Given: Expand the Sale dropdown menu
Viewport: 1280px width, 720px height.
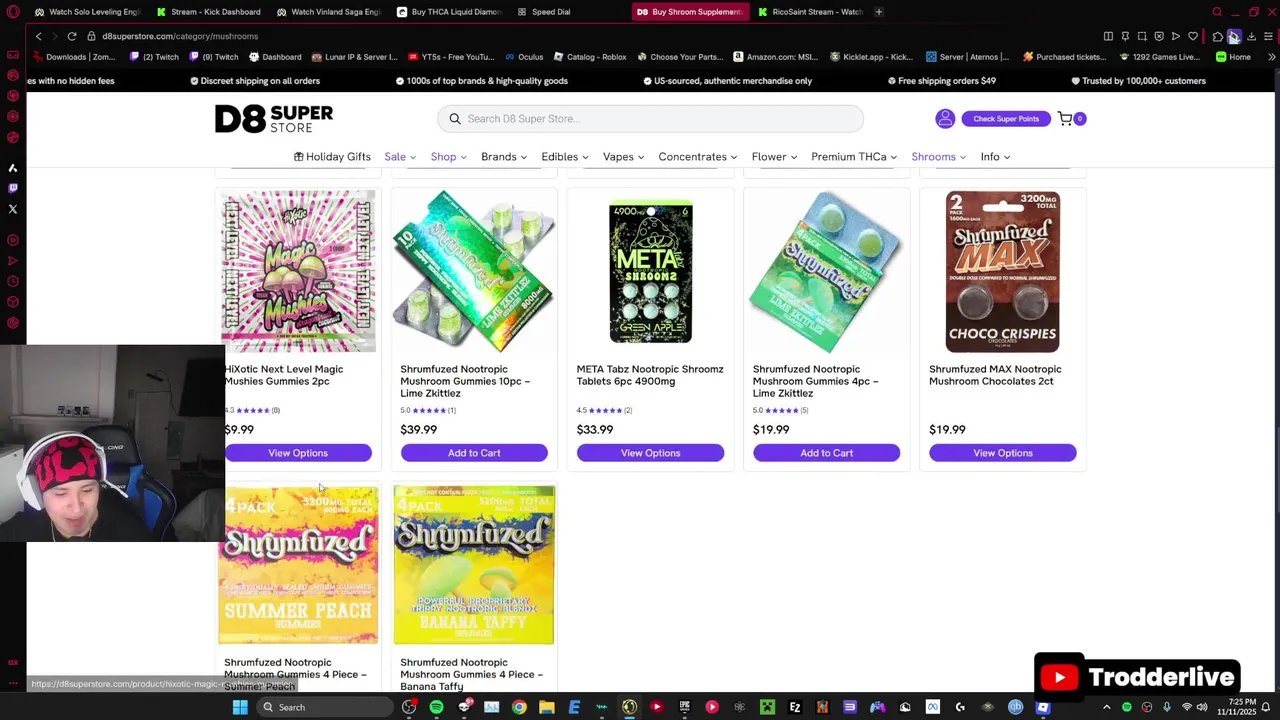Looking at the screenshot, I should pos(401,157).
